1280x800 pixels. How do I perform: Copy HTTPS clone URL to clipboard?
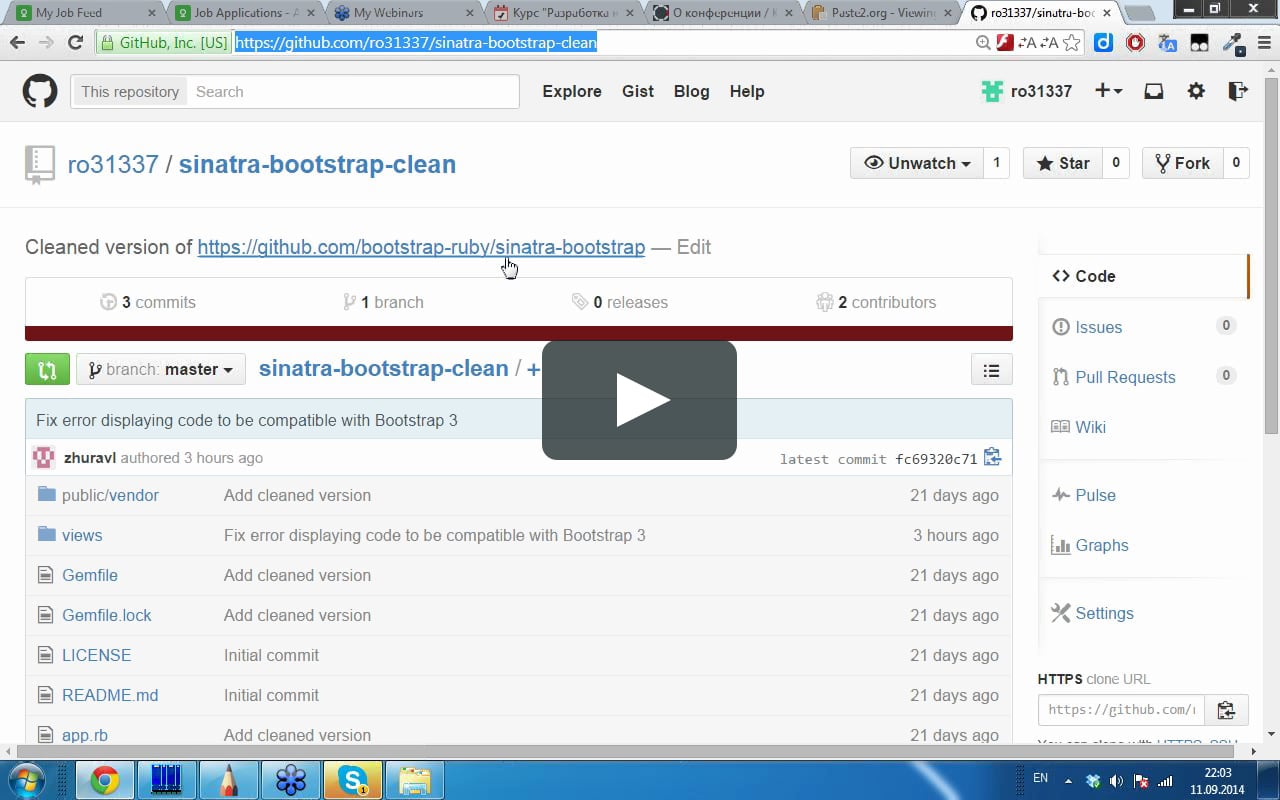(1226, 710)
